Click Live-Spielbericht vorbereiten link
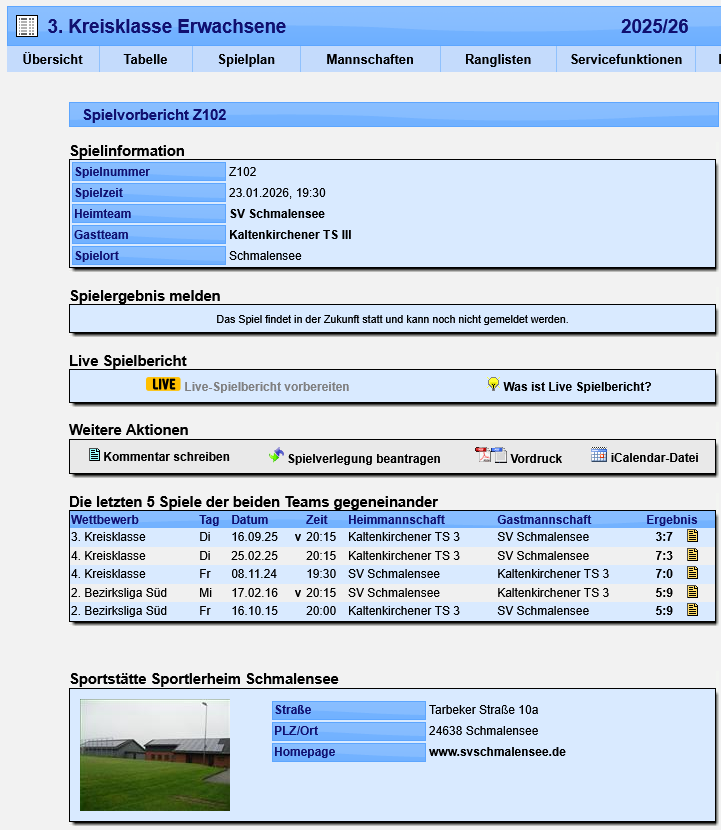 click(267, 387)
